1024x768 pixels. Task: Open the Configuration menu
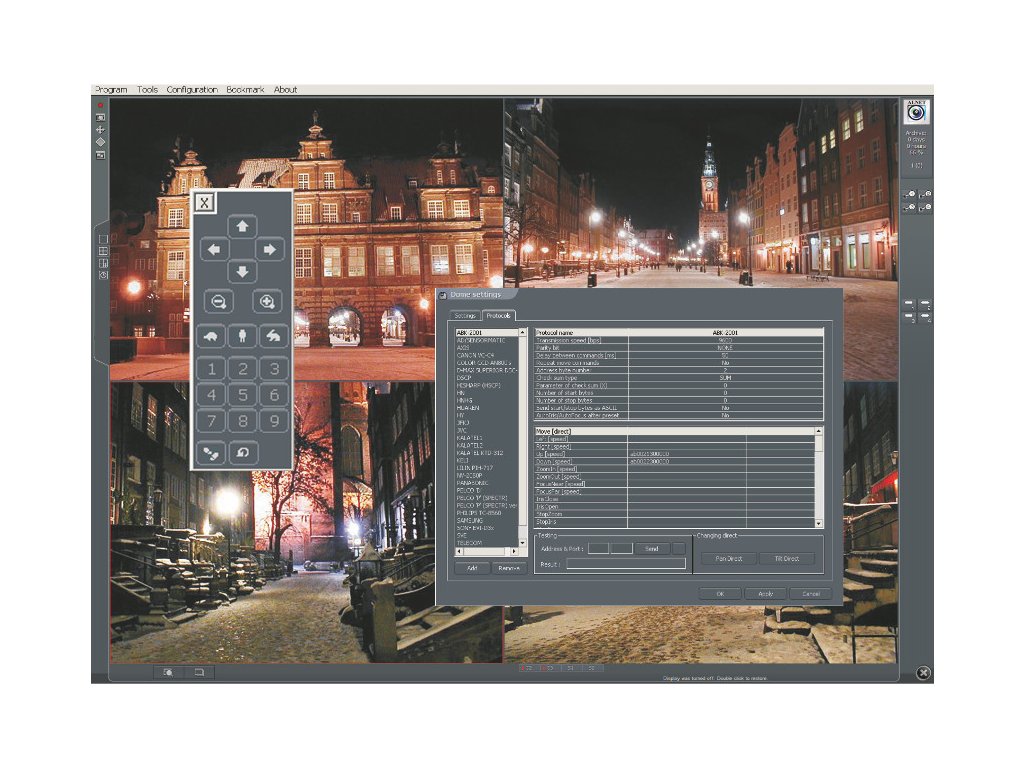[192, 90]
